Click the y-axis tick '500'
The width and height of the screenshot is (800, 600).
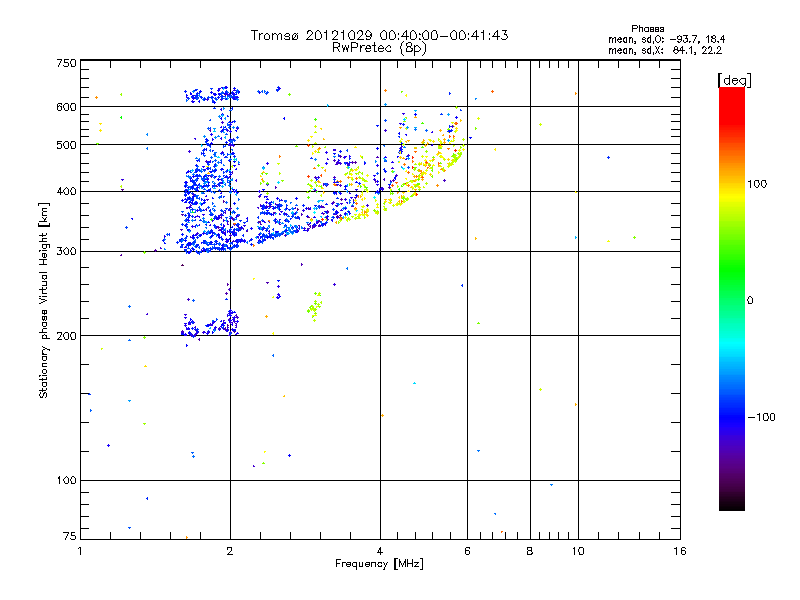[x=66, y=145]
